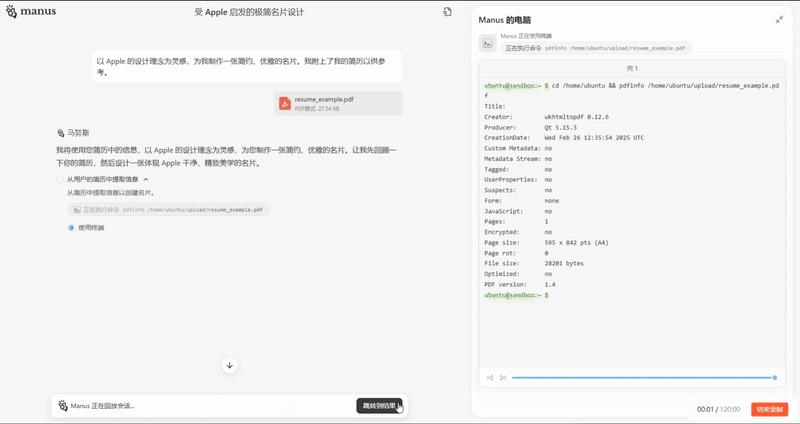800x424 pixels.
Task: Click the red PDF icon on resume_example.pdf
Action: pyautogui.click(x=284, y=103)
